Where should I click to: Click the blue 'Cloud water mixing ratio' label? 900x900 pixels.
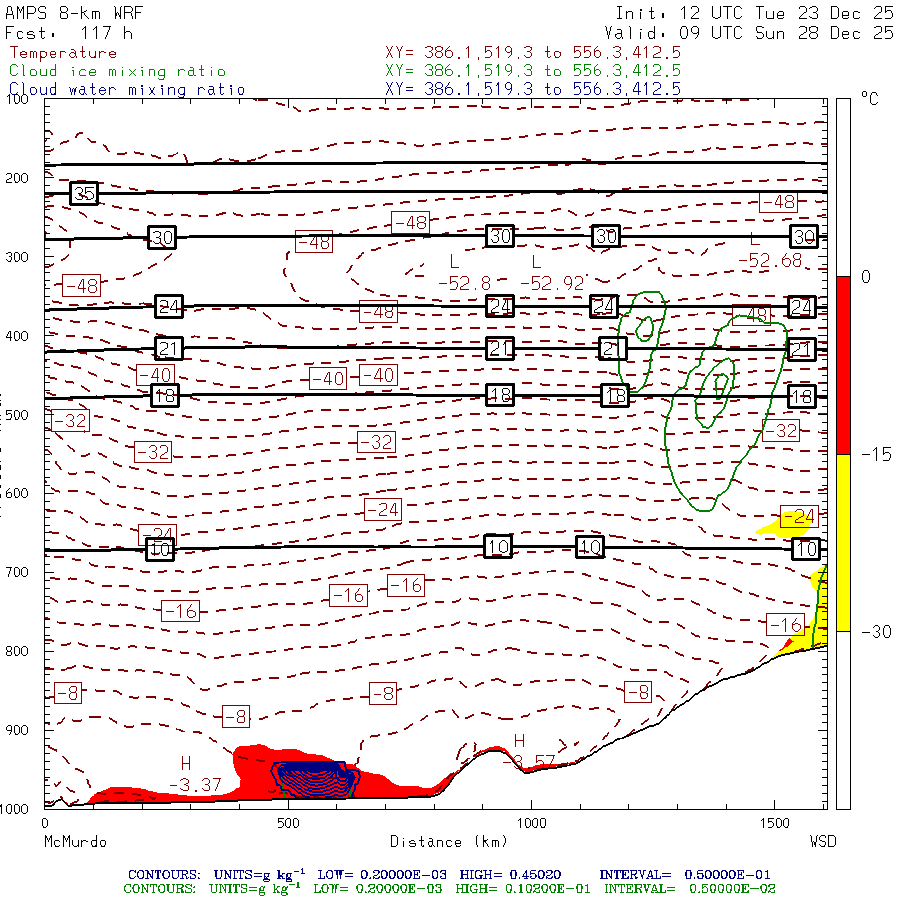[127, 90]
